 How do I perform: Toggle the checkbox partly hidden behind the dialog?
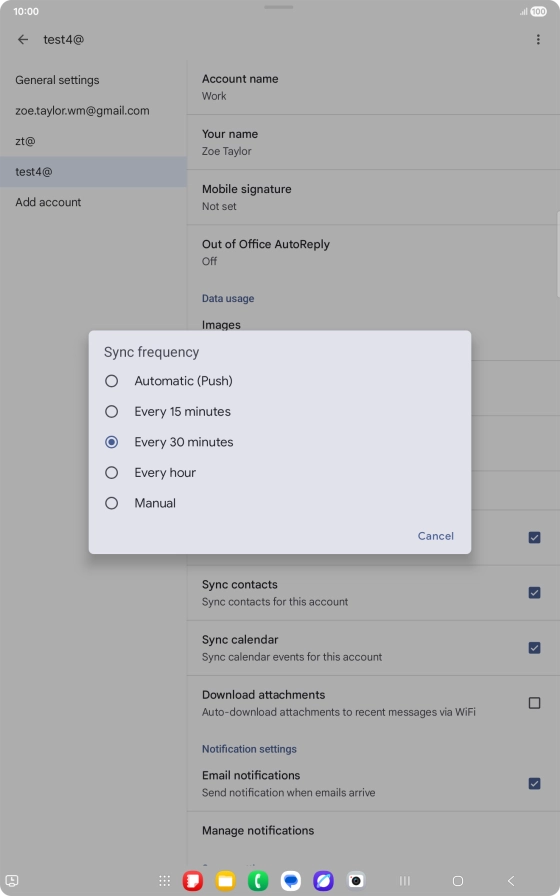tap(534, 537)
